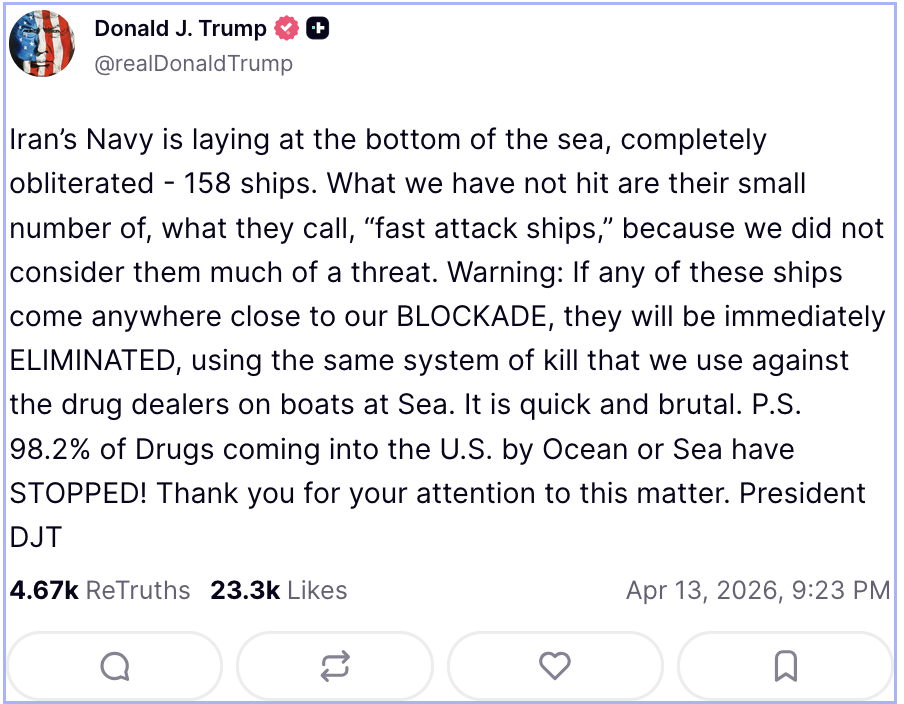This screenshot has width=904, height=704.
Task: ReTruth this post using the arrows icon
Action: point(335,665)
